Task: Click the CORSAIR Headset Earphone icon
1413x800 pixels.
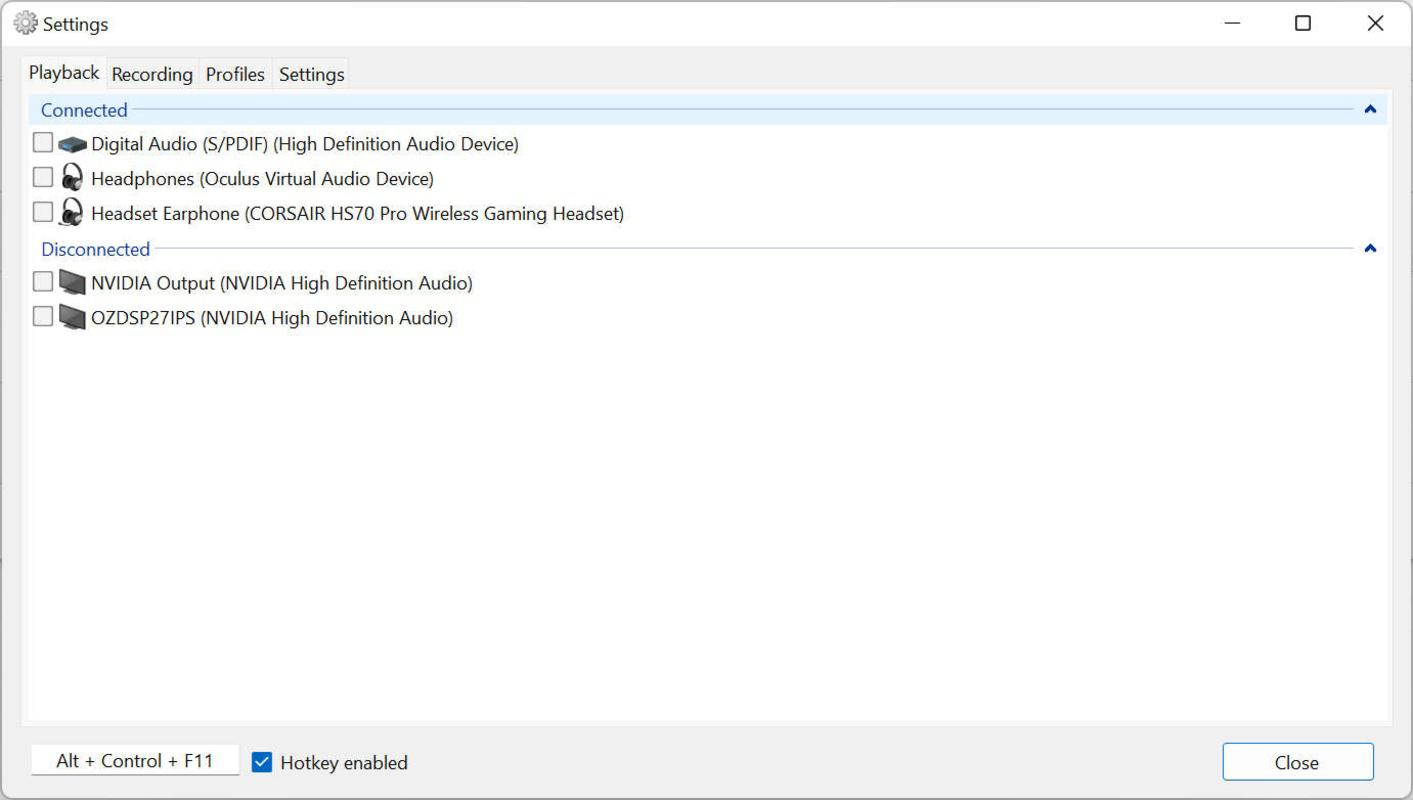Action: (x=72, y=213)
